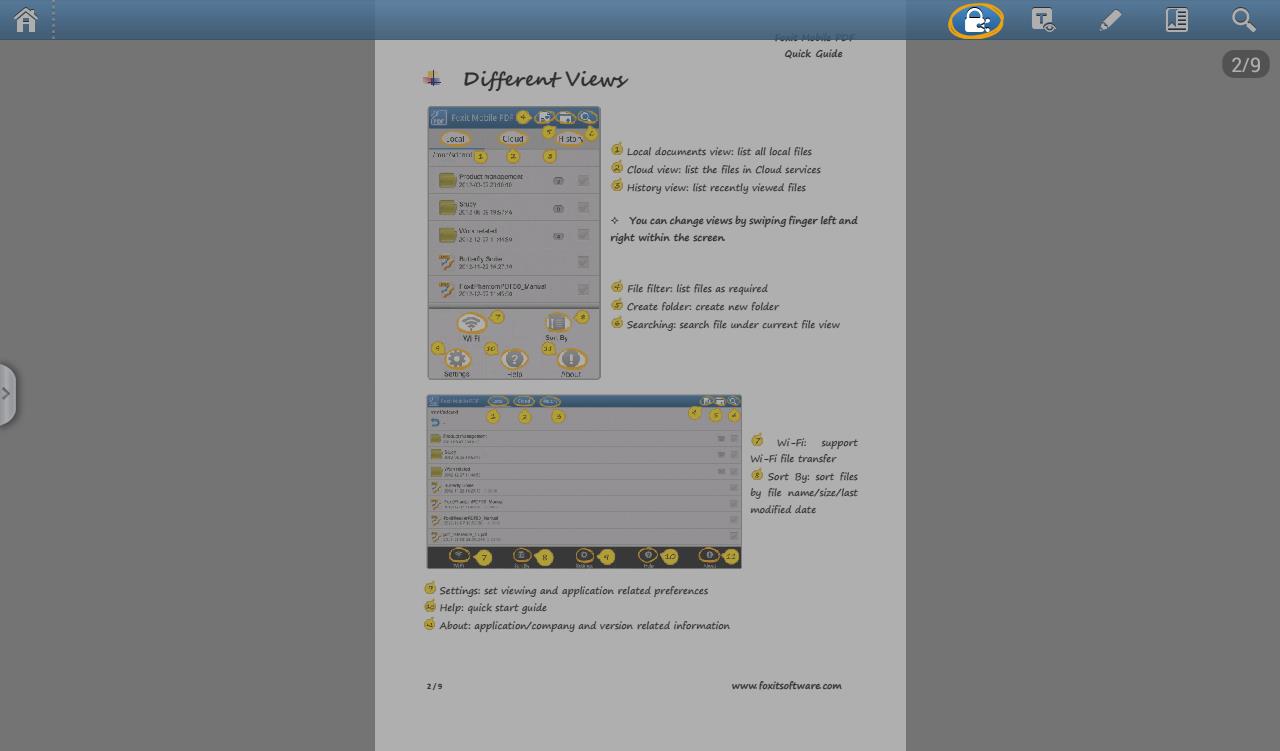Select 'Local documents view: list all local files'
Screen dimensions: 1280x751
[719, 152]
